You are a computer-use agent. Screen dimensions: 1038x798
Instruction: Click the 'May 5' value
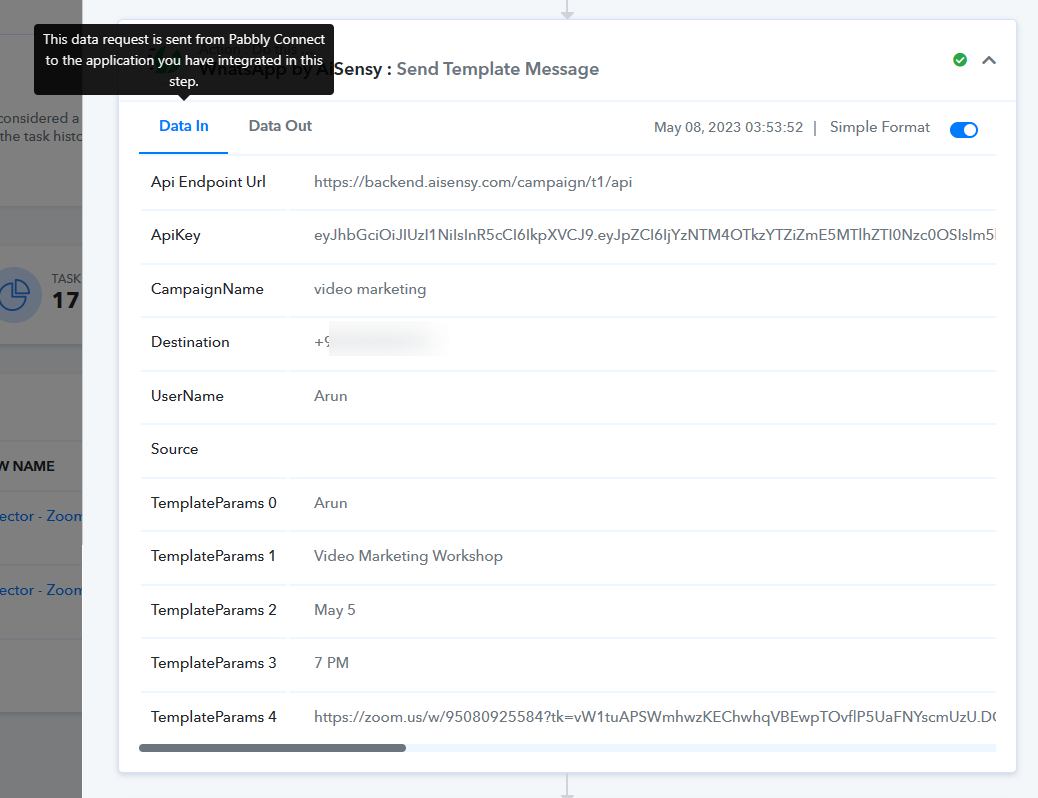[334, 610]
